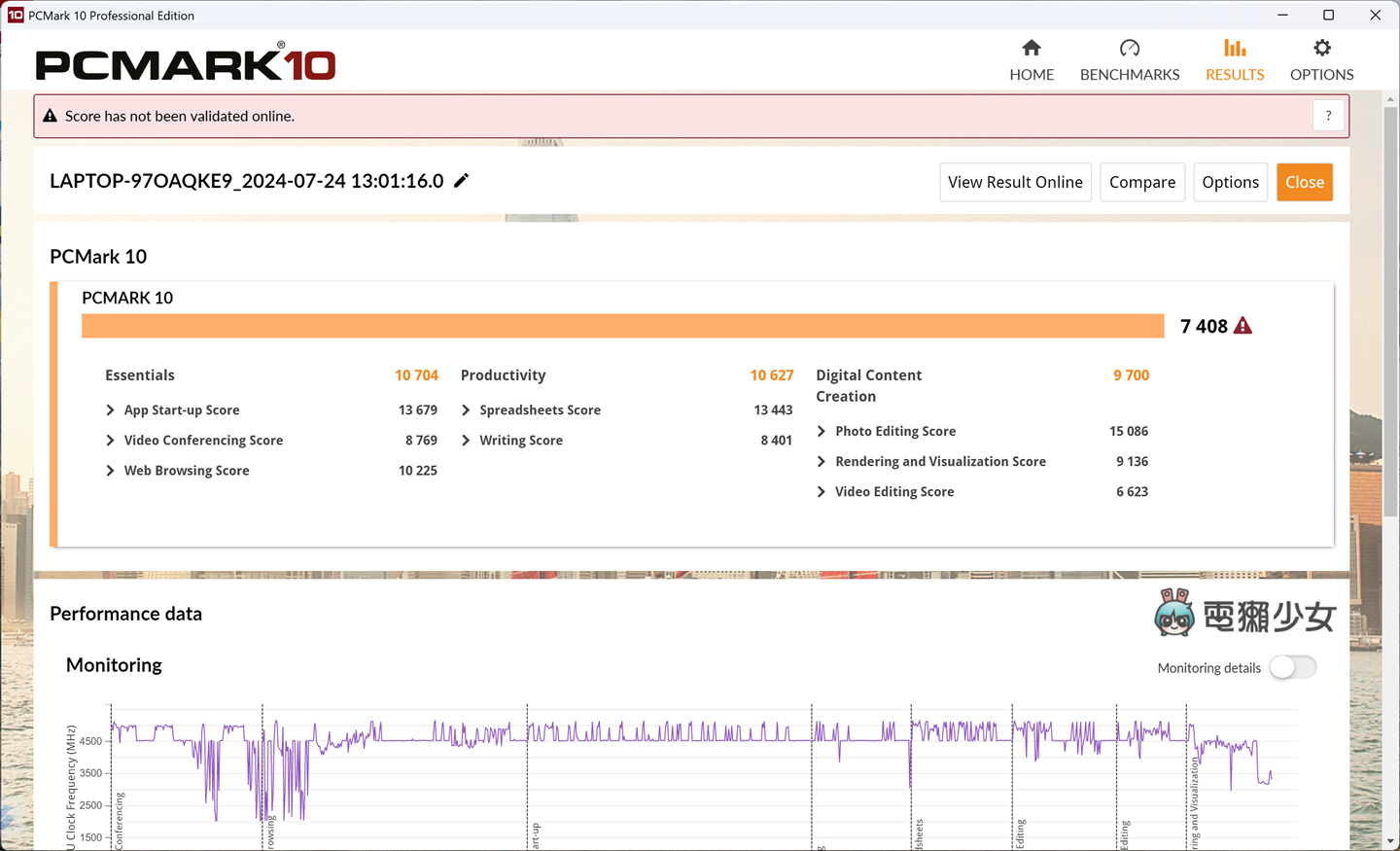1400x851 pixels.
Task: Click the PCMark 10 title bar app icon
Action: point(16,15)
